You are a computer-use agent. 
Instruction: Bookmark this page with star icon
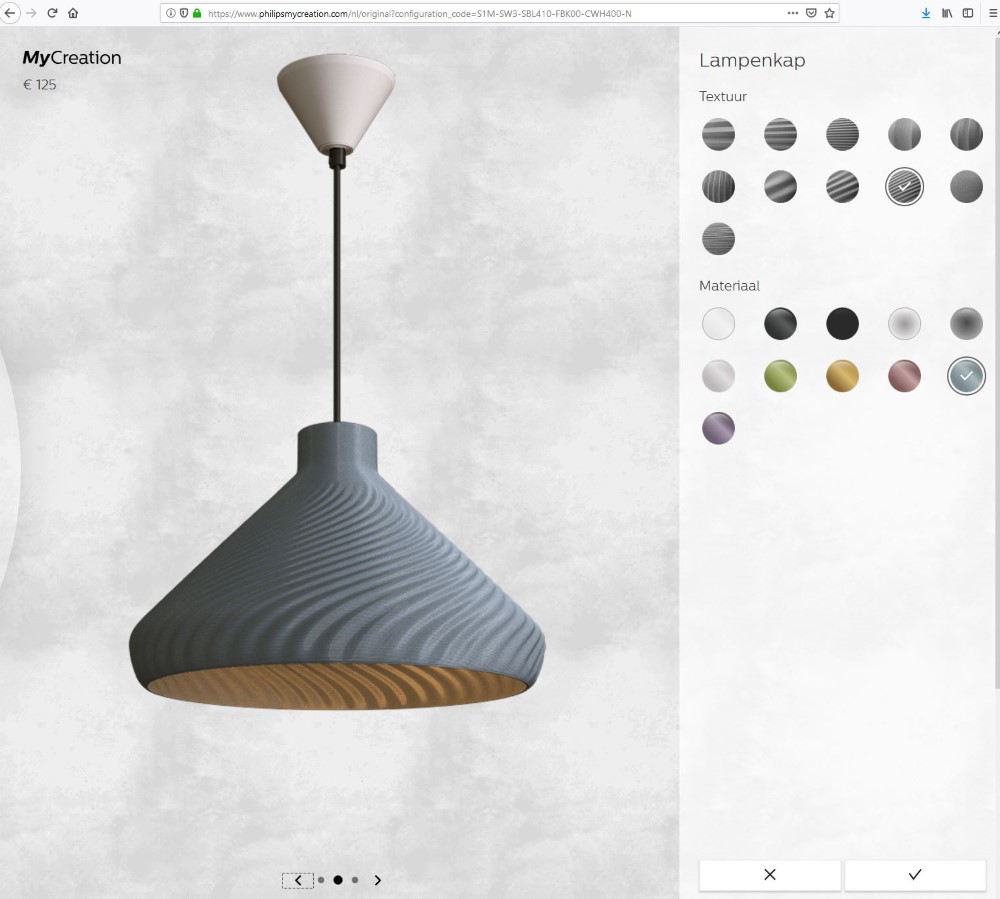tap(829, 13)
